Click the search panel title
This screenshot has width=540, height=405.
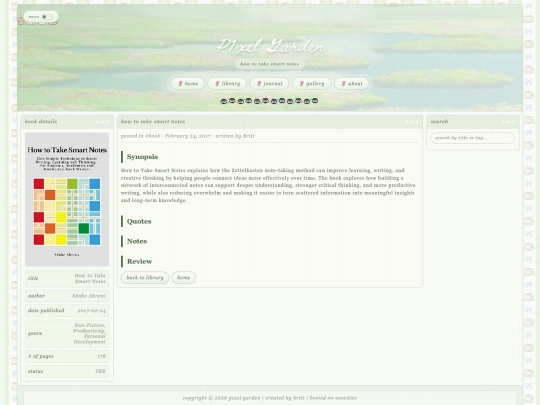point(439,121)
